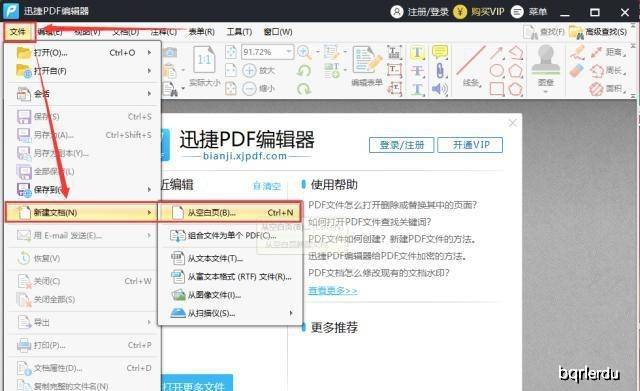
Task: Open the edit form tool icon
Action: pos(367,60)
